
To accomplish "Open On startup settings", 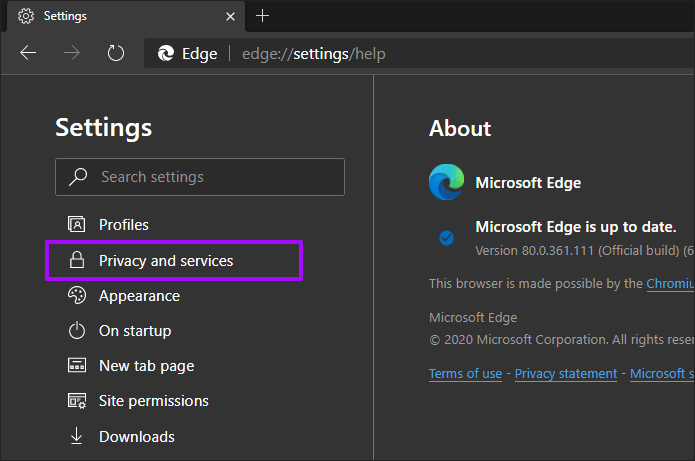I will click(x=135, y=331).
